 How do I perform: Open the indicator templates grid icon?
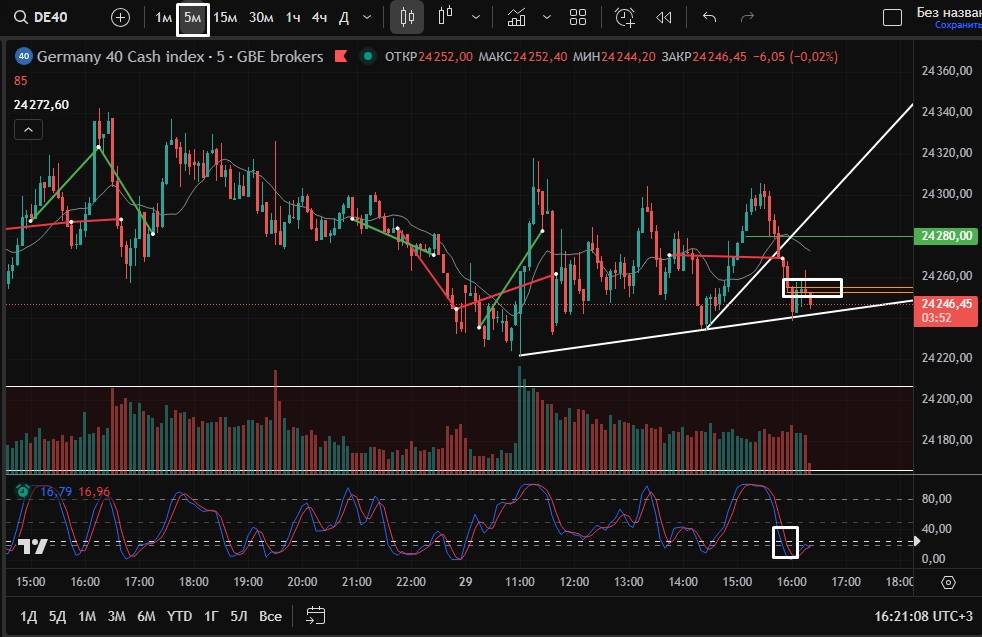577,17
